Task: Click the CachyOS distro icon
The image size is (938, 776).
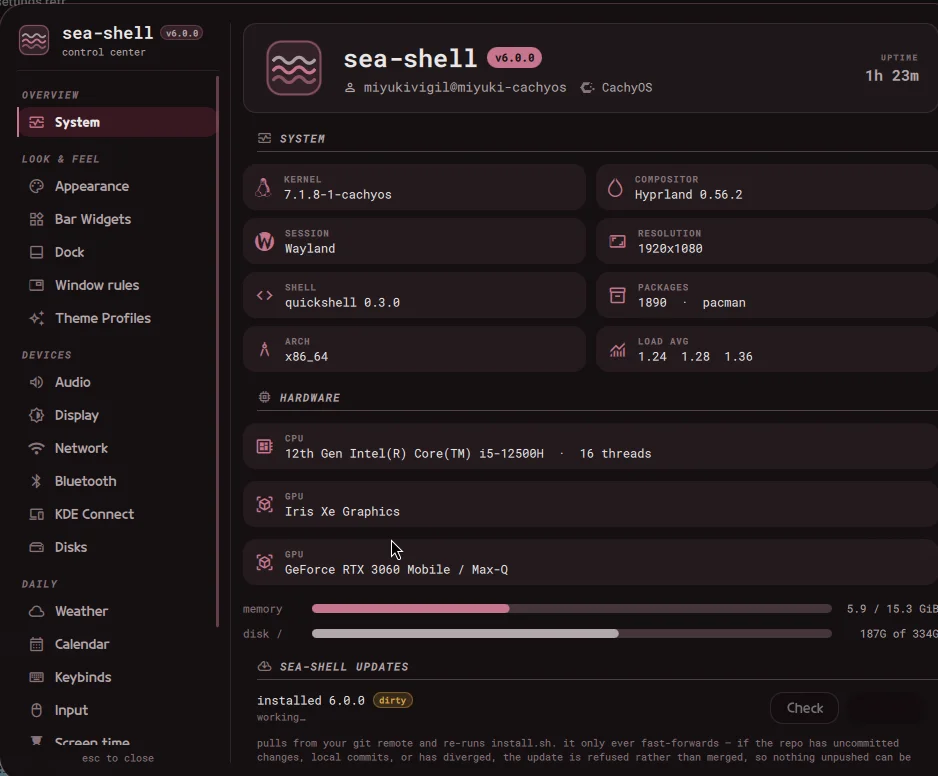Action: click(587, 87)
